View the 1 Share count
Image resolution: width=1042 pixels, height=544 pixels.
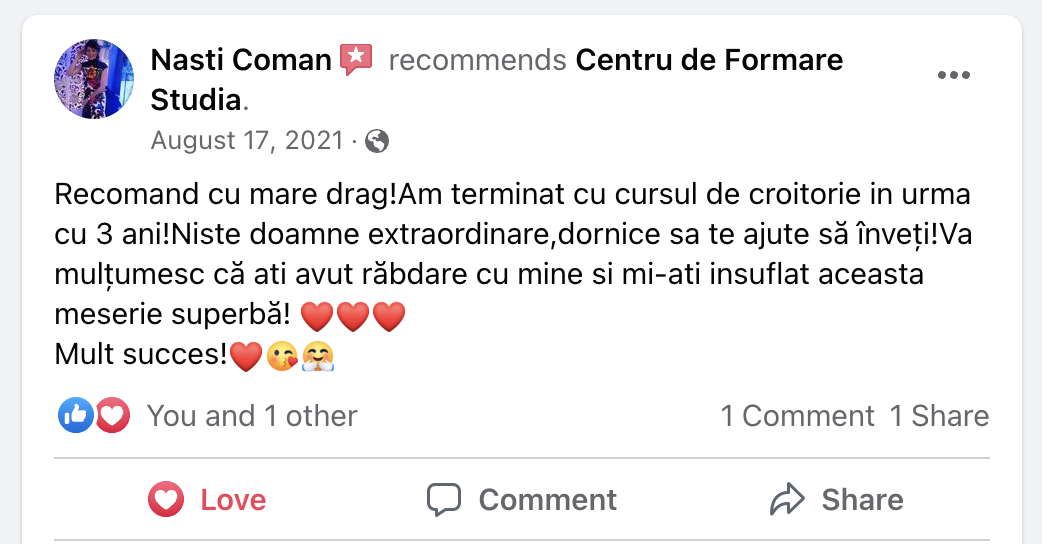[939, 415]
